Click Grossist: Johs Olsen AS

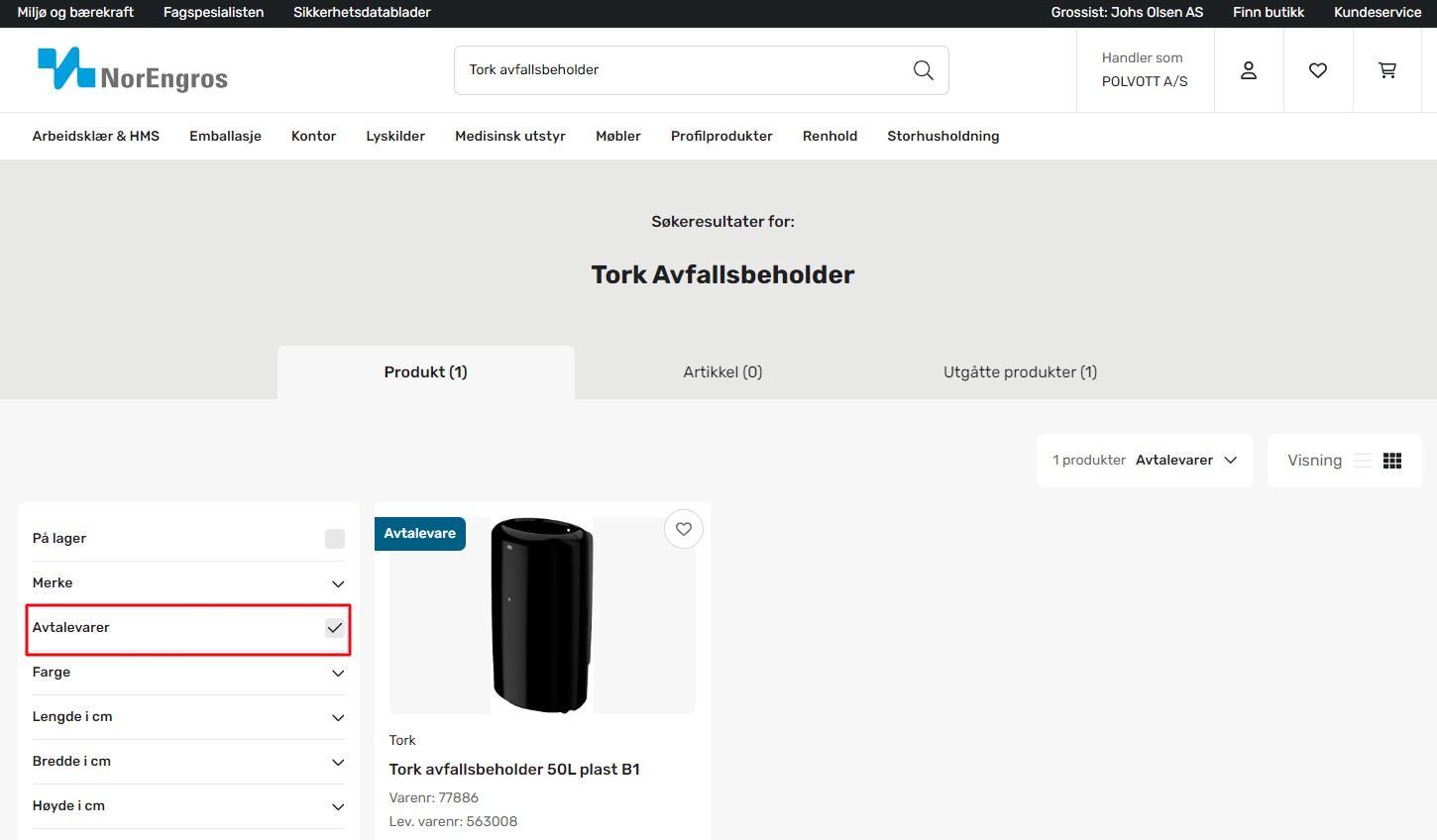click(x=1127, y=13)
